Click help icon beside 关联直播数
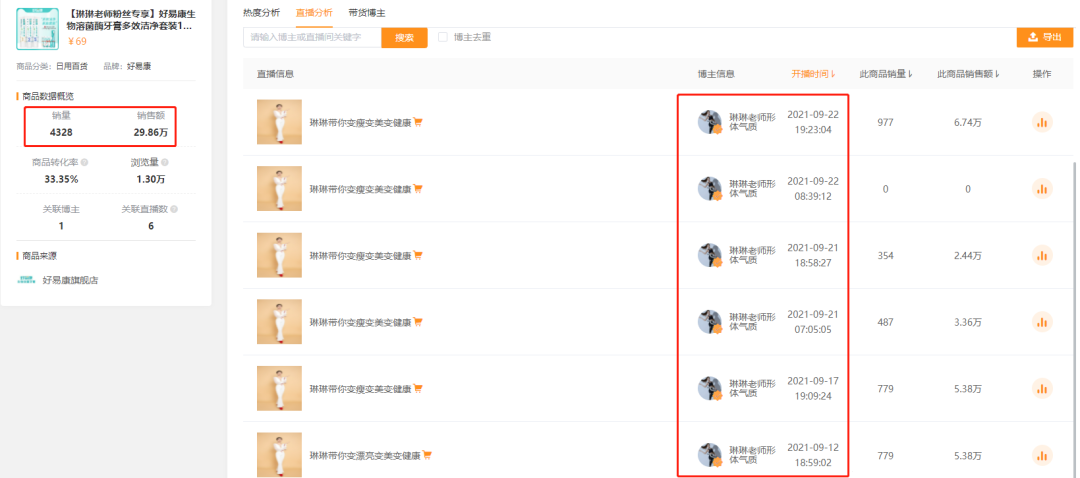This screenshot has height=478, width=1080. 174,209
